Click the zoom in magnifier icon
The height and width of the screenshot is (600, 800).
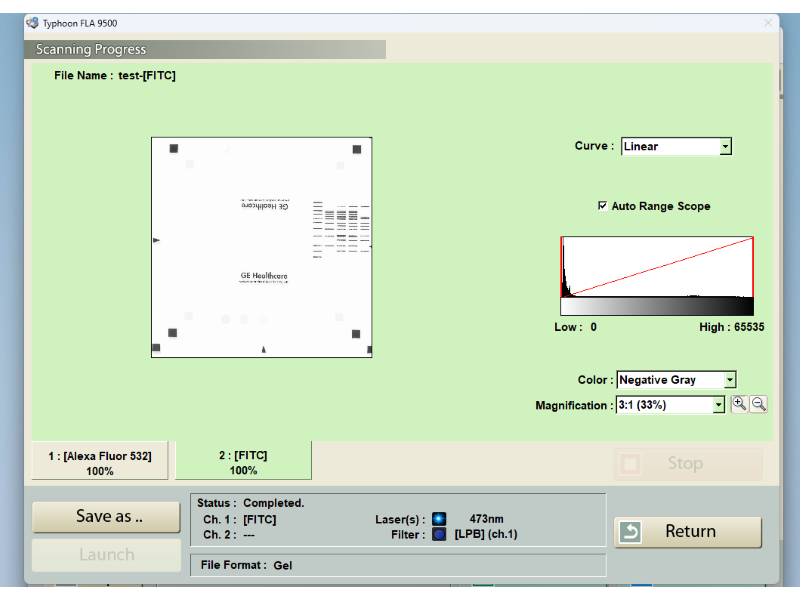[x=739, y=404]
